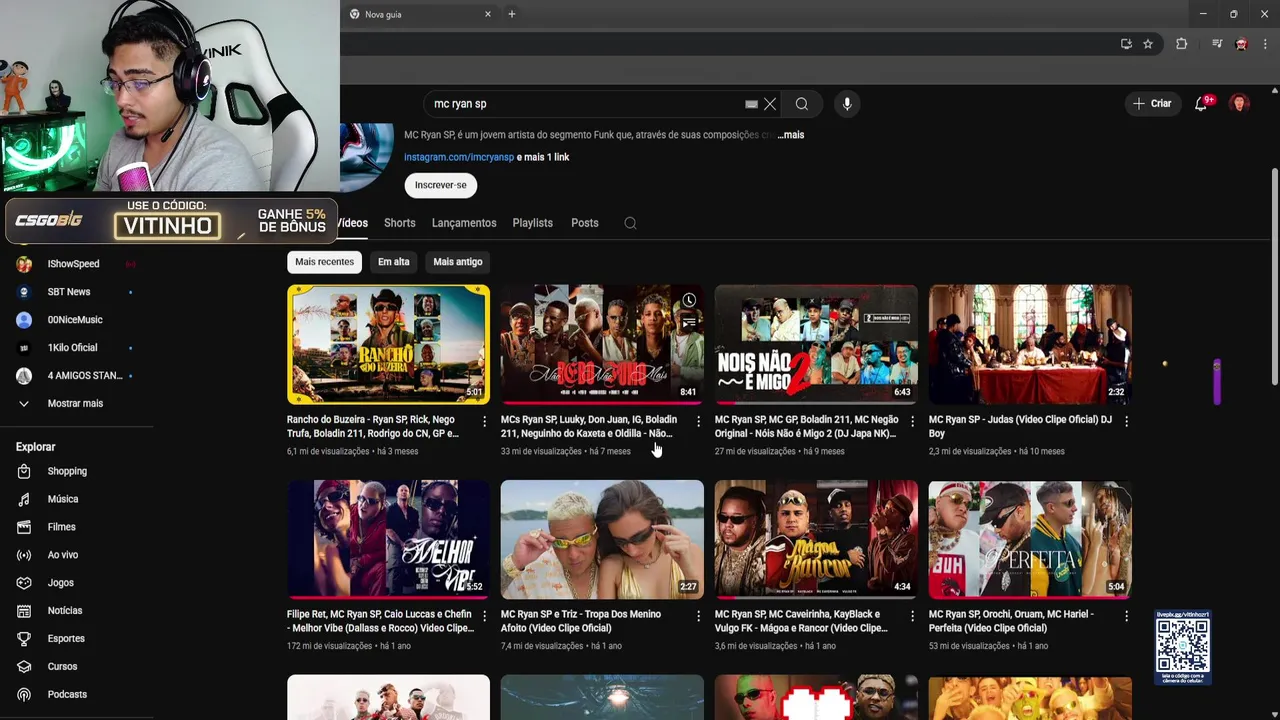1280x720 pixels.
Task: Go to Filmes in the sidebar
Action: point(61,527)
